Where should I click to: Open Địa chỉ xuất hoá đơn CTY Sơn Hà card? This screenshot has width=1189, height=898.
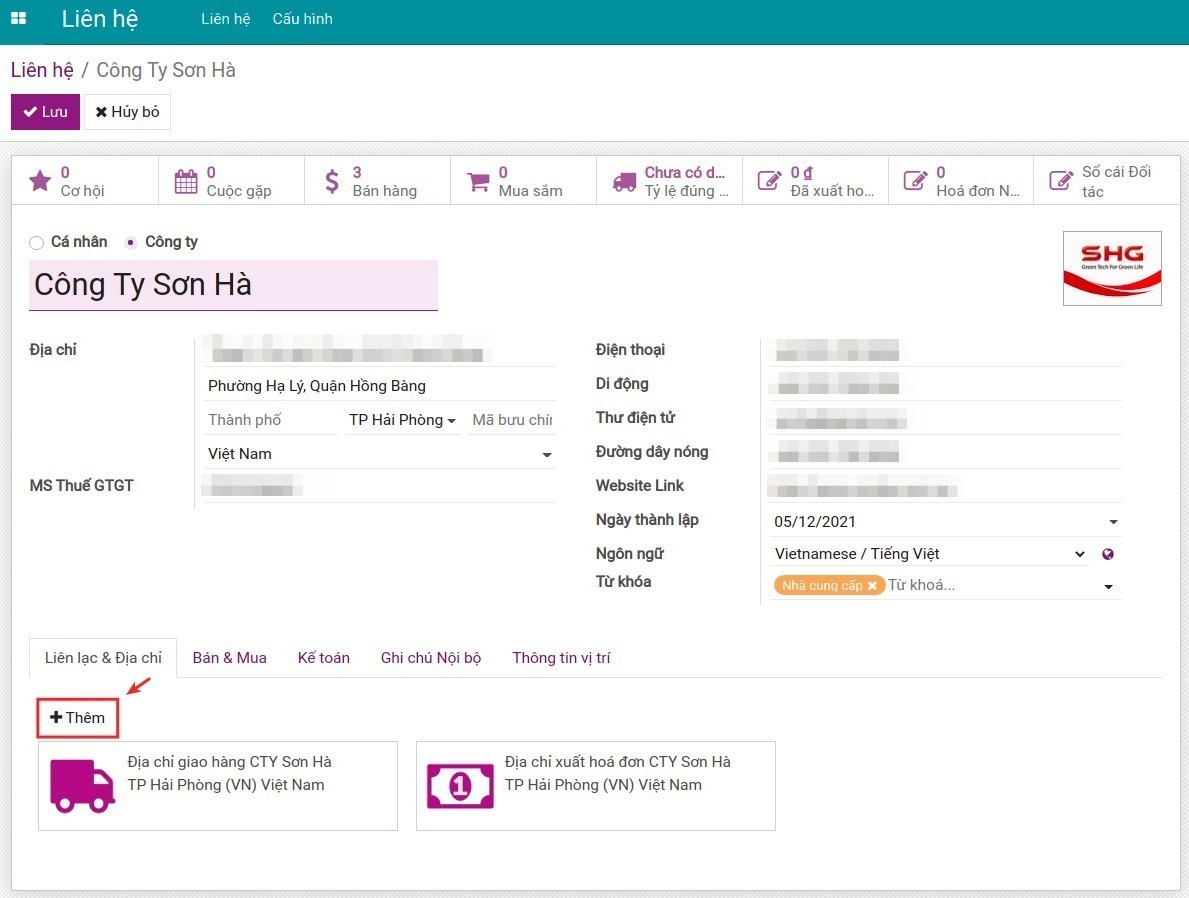596,786
